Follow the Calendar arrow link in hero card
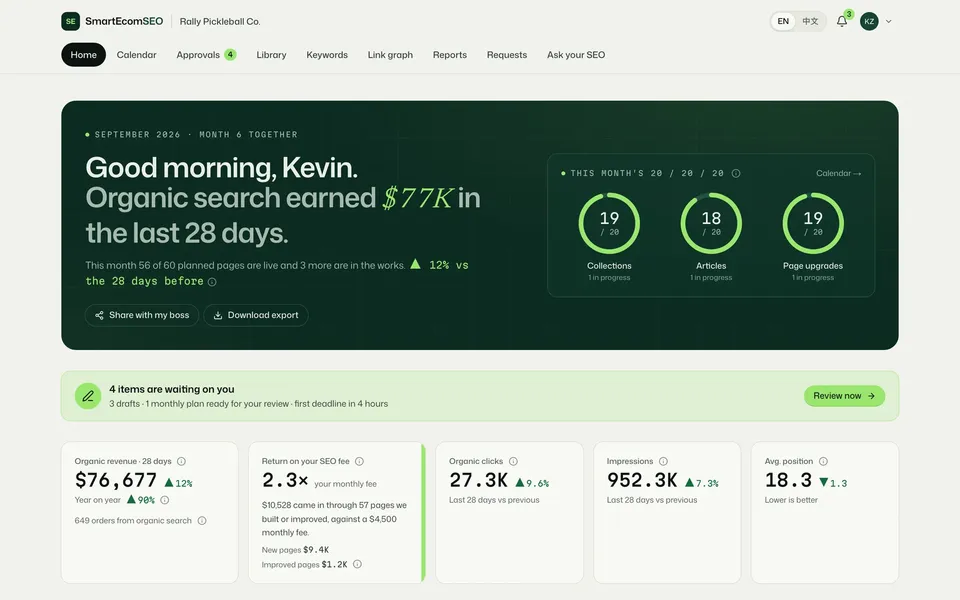 (x=838, y=173)
